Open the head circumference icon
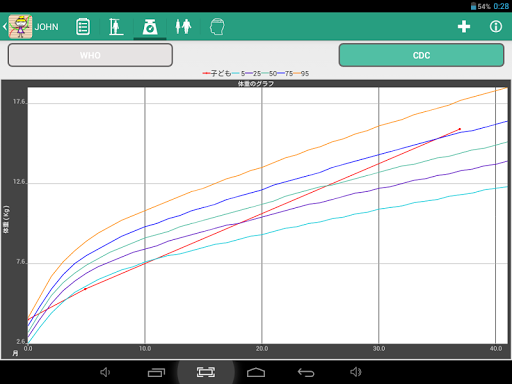 217,27
